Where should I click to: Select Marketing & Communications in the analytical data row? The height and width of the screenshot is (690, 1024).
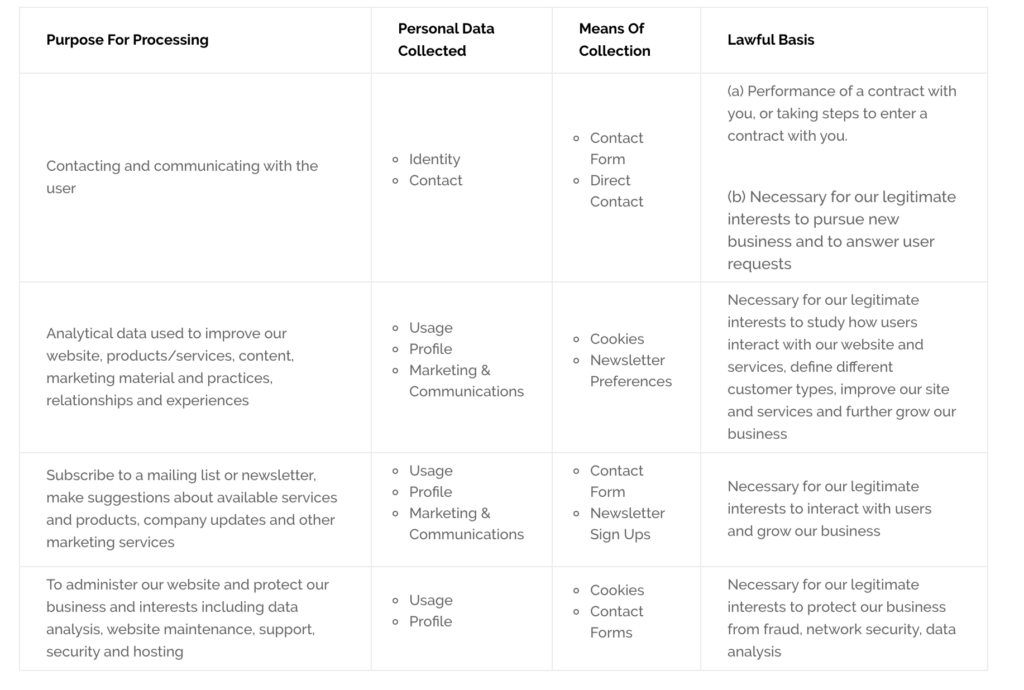coord(465,381)
